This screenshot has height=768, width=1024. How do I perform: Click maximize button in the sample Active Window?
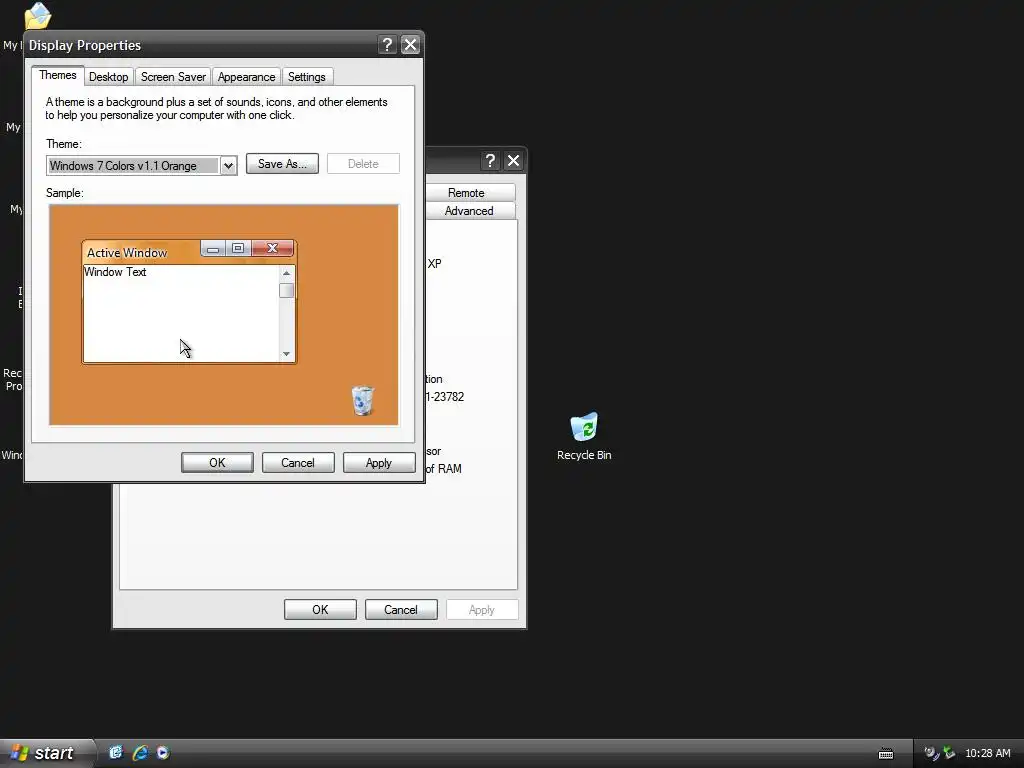[x=238, y=248]
